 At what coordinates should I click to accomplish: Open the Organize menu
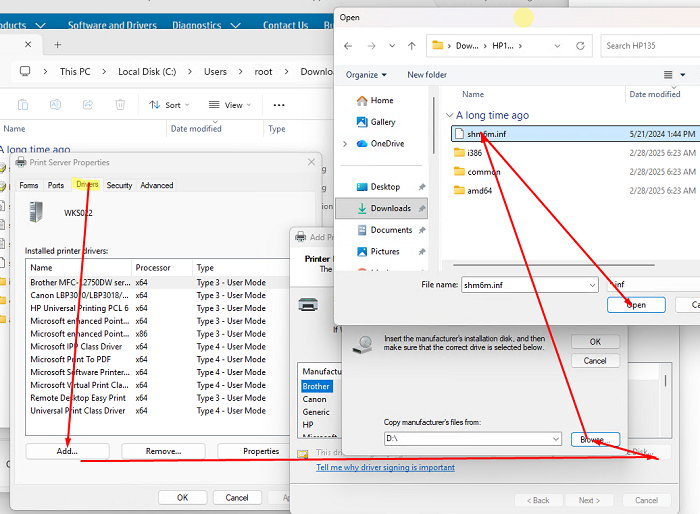click(x=366, y=75)
